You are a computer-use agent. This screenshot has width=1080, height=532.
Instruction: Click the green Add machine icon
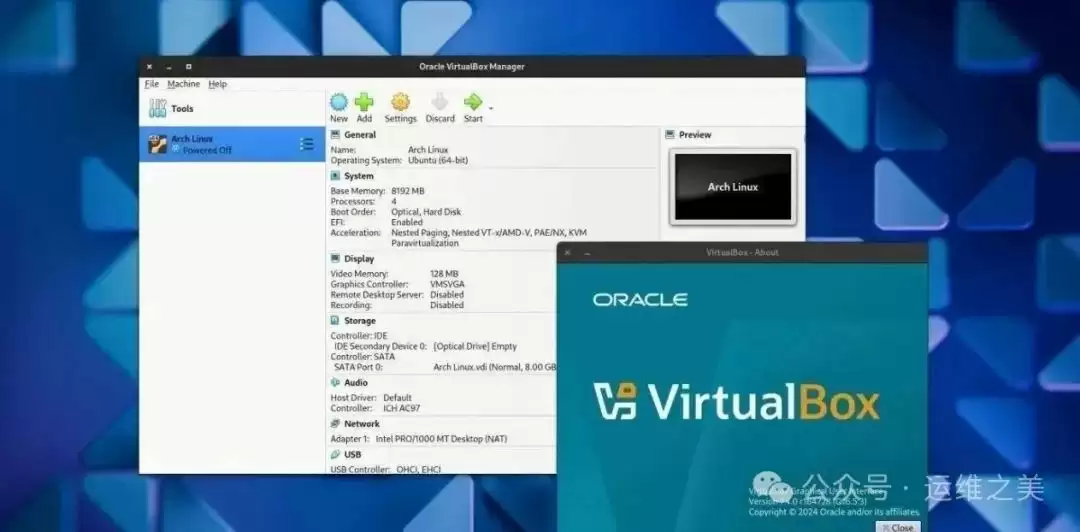(x=364, y=102)
